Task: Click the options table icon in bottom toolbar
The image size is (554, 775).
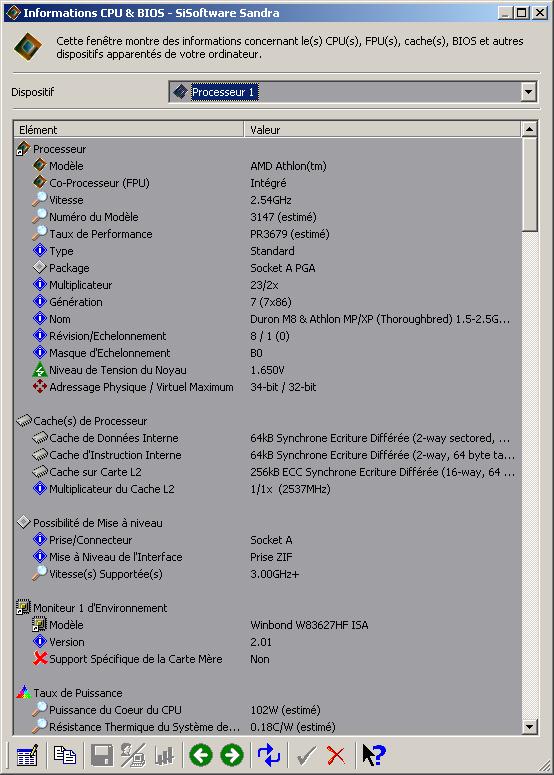Action: coord(27,756)
